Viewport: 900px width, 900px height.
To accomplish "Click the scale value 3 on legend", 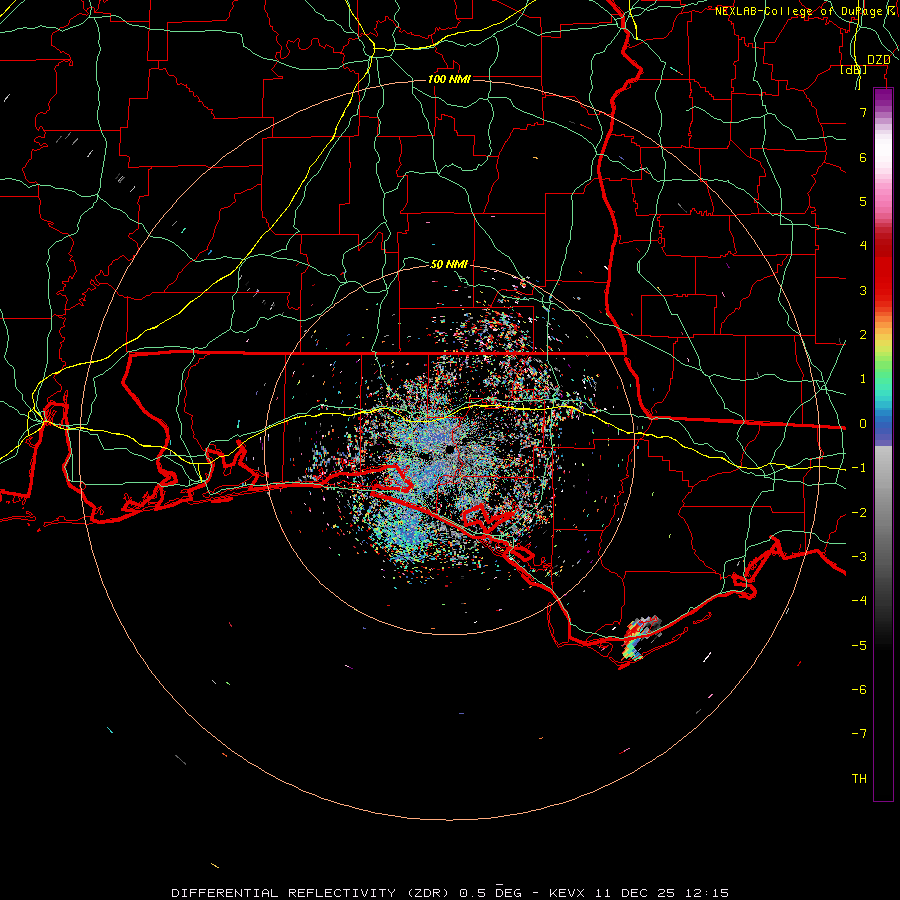I will pos(863,290).
